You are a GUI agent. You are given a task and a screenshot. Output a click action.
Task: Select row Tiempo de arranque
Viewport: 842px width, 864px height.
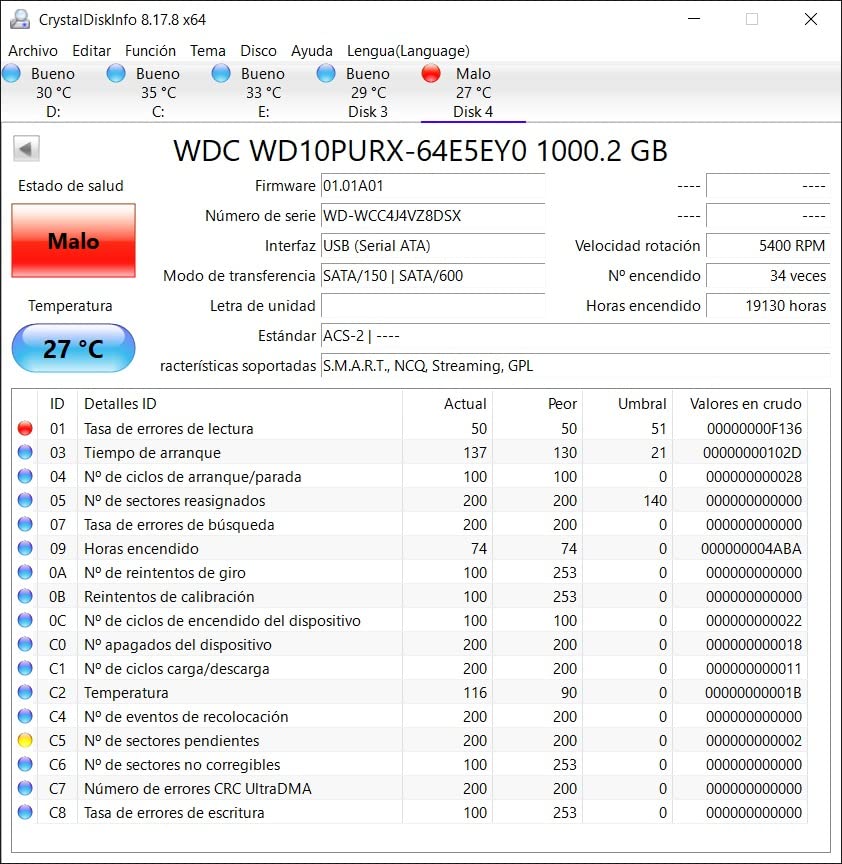coord(409,452)
